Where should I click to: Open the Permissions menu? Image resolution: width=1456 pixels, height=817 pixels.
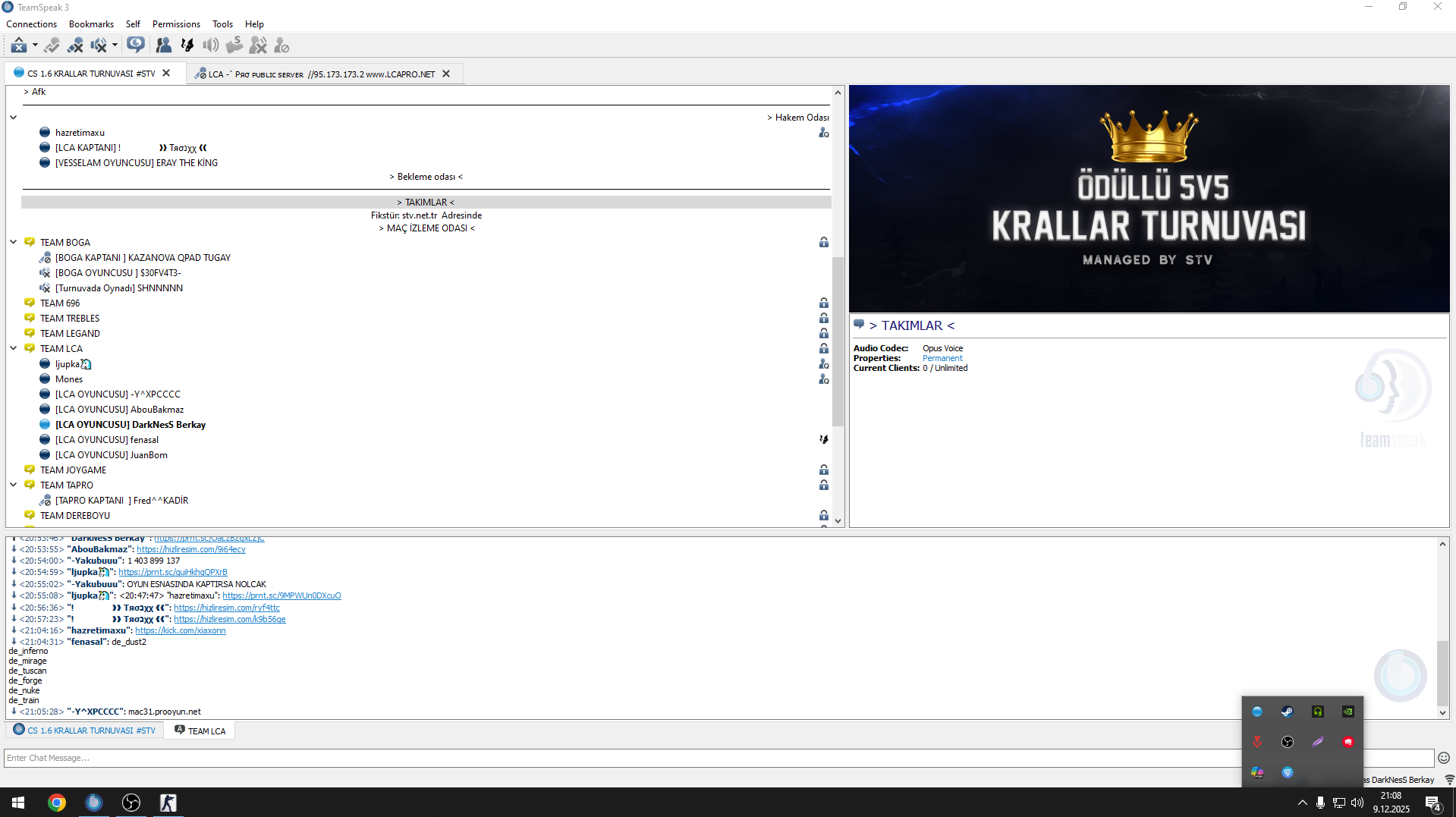click(176, 24)
